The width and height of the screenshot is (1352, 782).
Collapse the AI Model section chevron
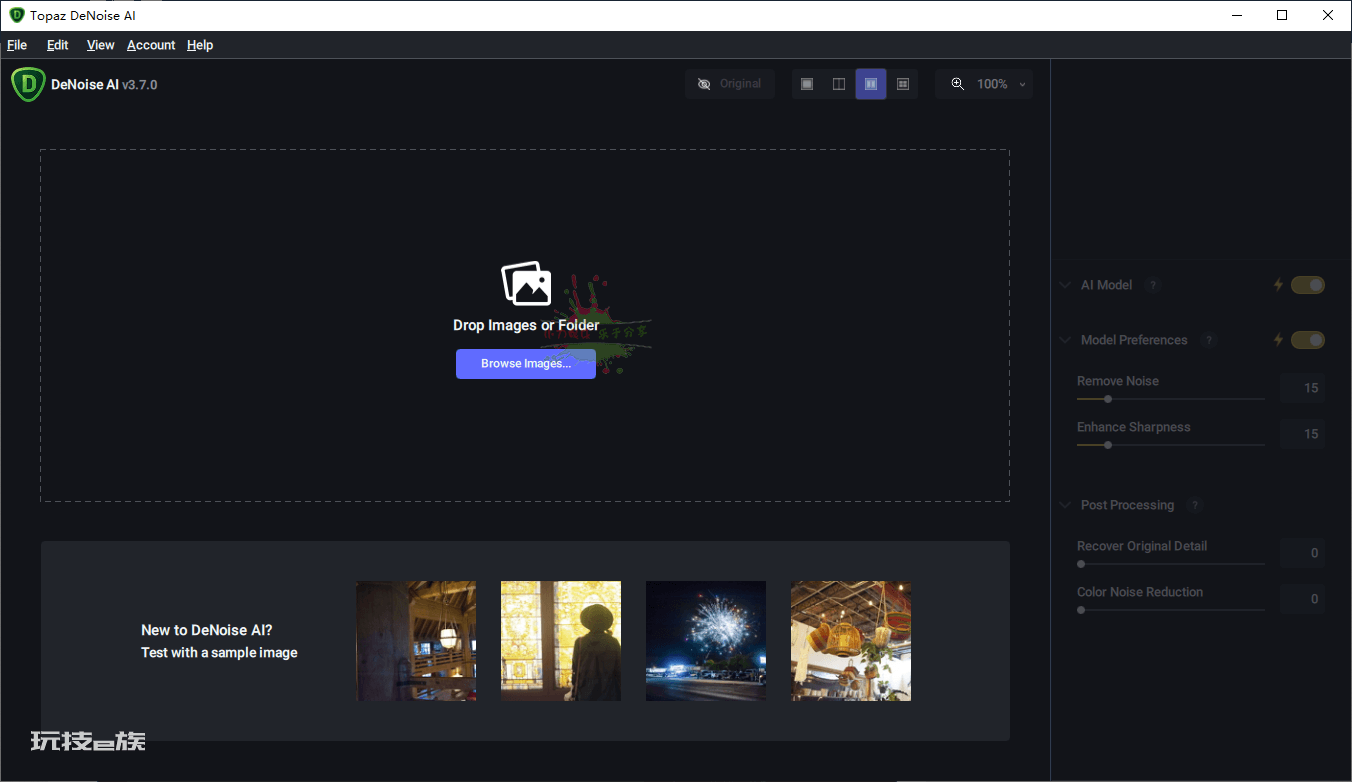click(1065, 285)
